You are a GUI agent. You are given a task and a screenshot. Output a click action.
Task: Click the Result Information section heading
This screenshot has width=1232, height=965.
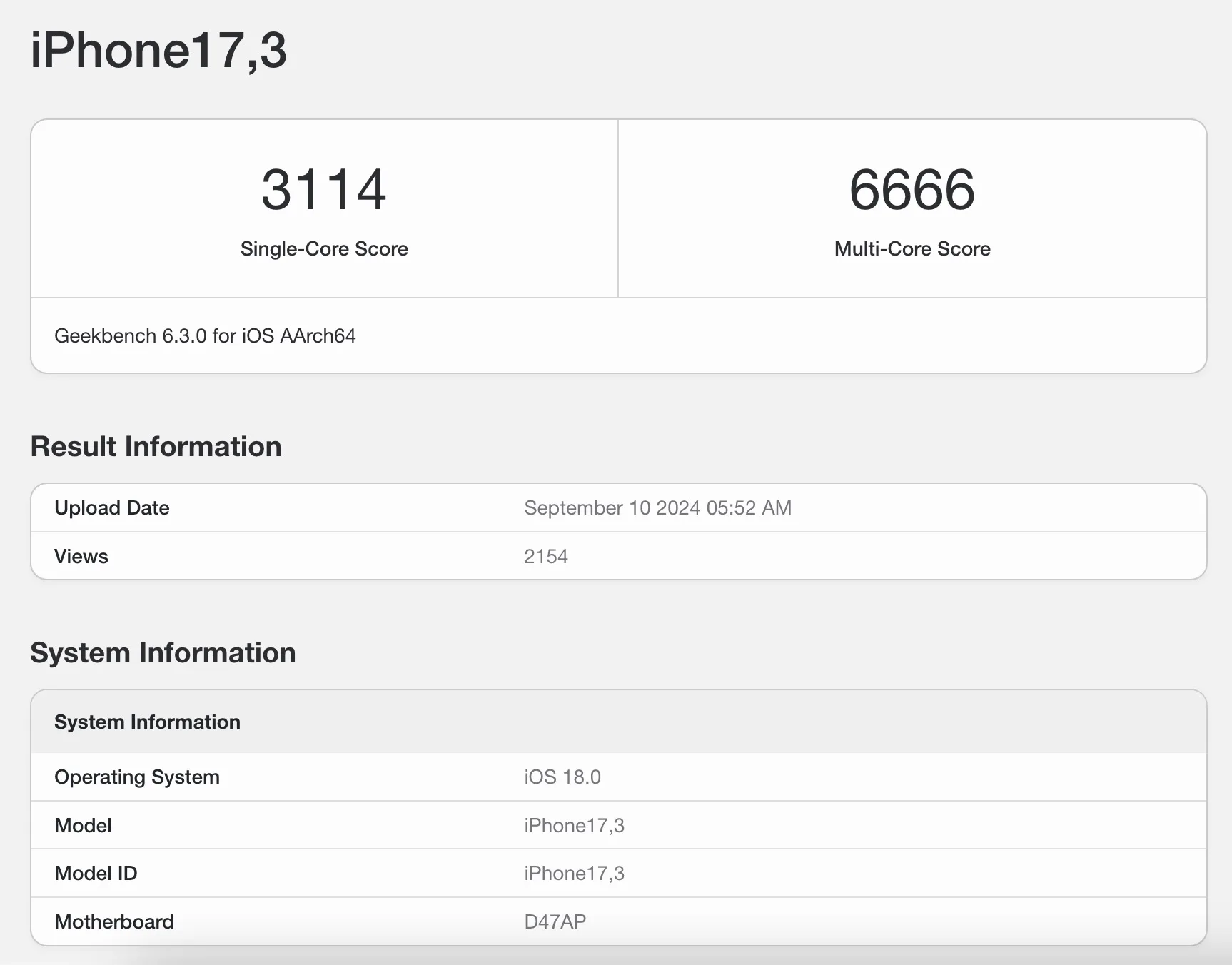pyautogui.click(x=156, y=447)
